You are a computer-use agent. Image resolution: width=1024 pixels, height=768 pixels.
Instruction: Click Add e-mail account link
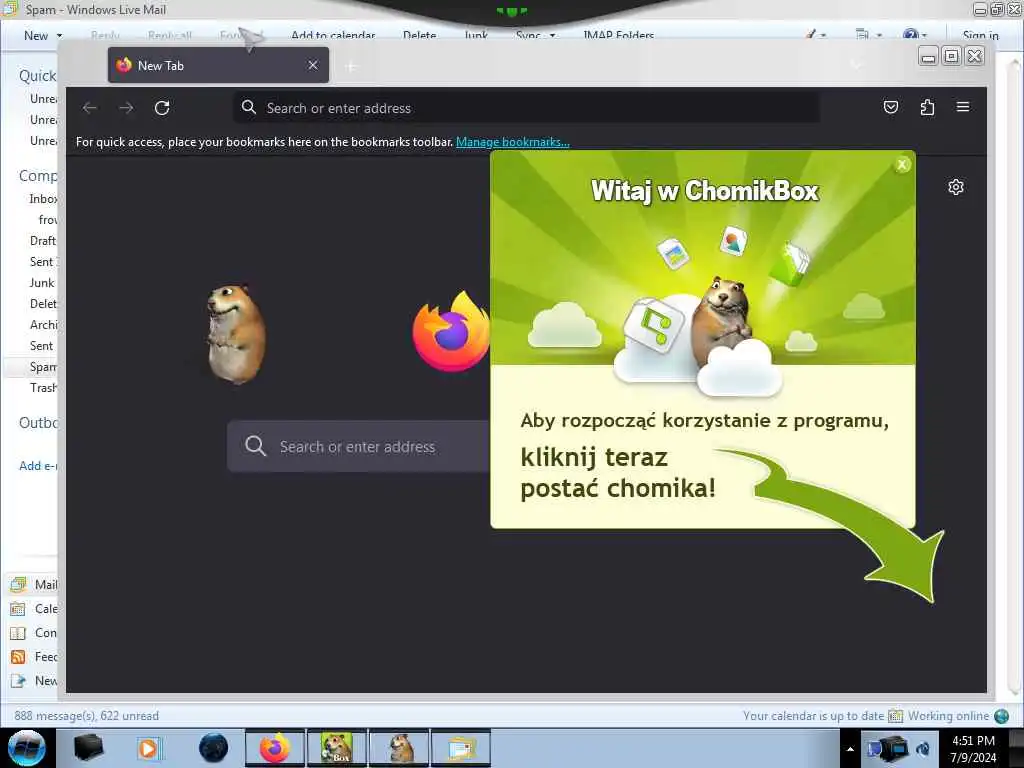tap(38, 466)
